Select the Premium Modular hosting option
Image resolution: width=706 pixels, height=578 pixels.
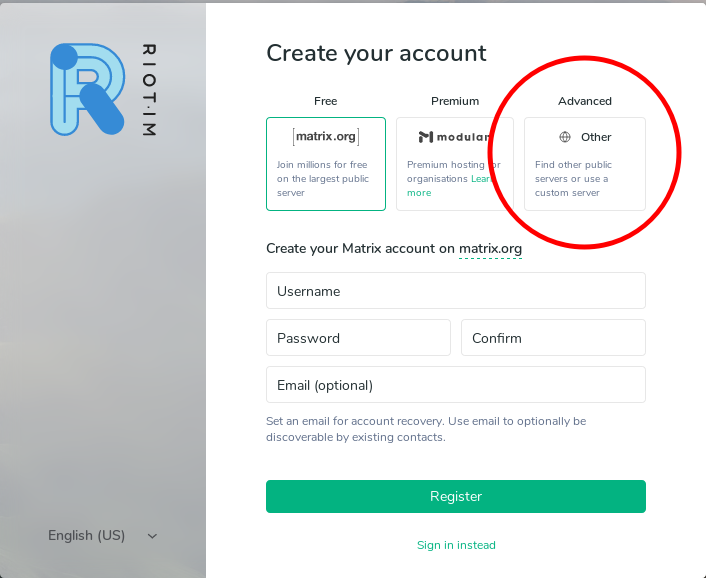coord(455,164)
